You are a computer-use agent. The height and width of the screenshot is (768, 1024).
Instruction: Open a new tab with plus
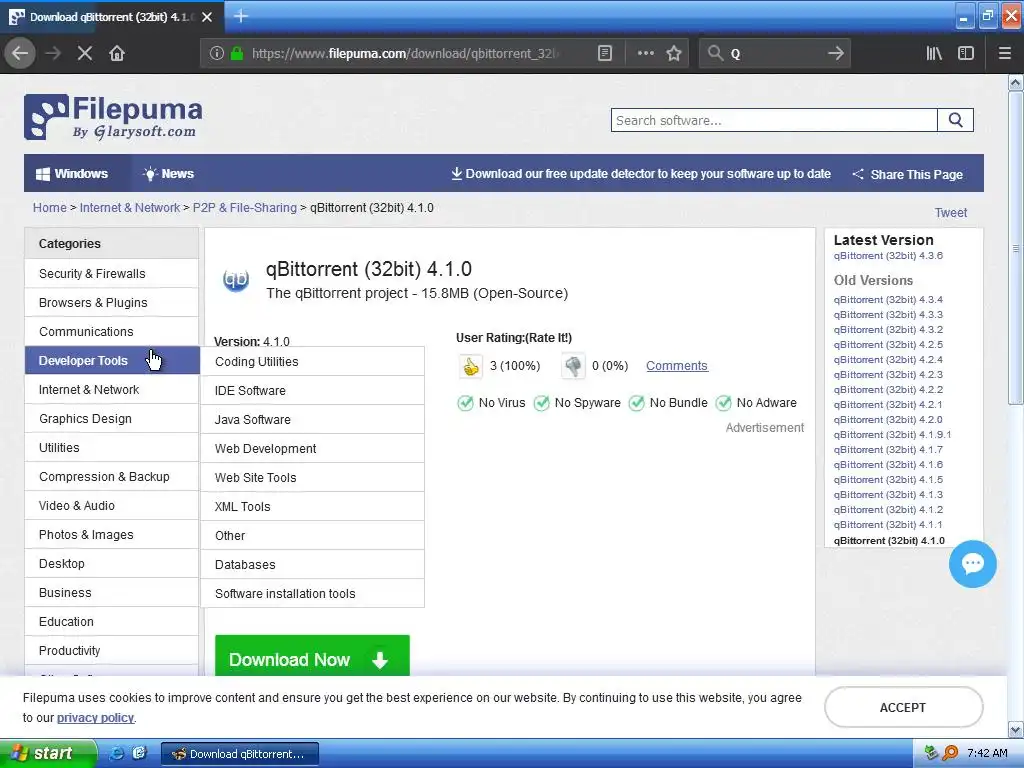[x=241, y=16]
